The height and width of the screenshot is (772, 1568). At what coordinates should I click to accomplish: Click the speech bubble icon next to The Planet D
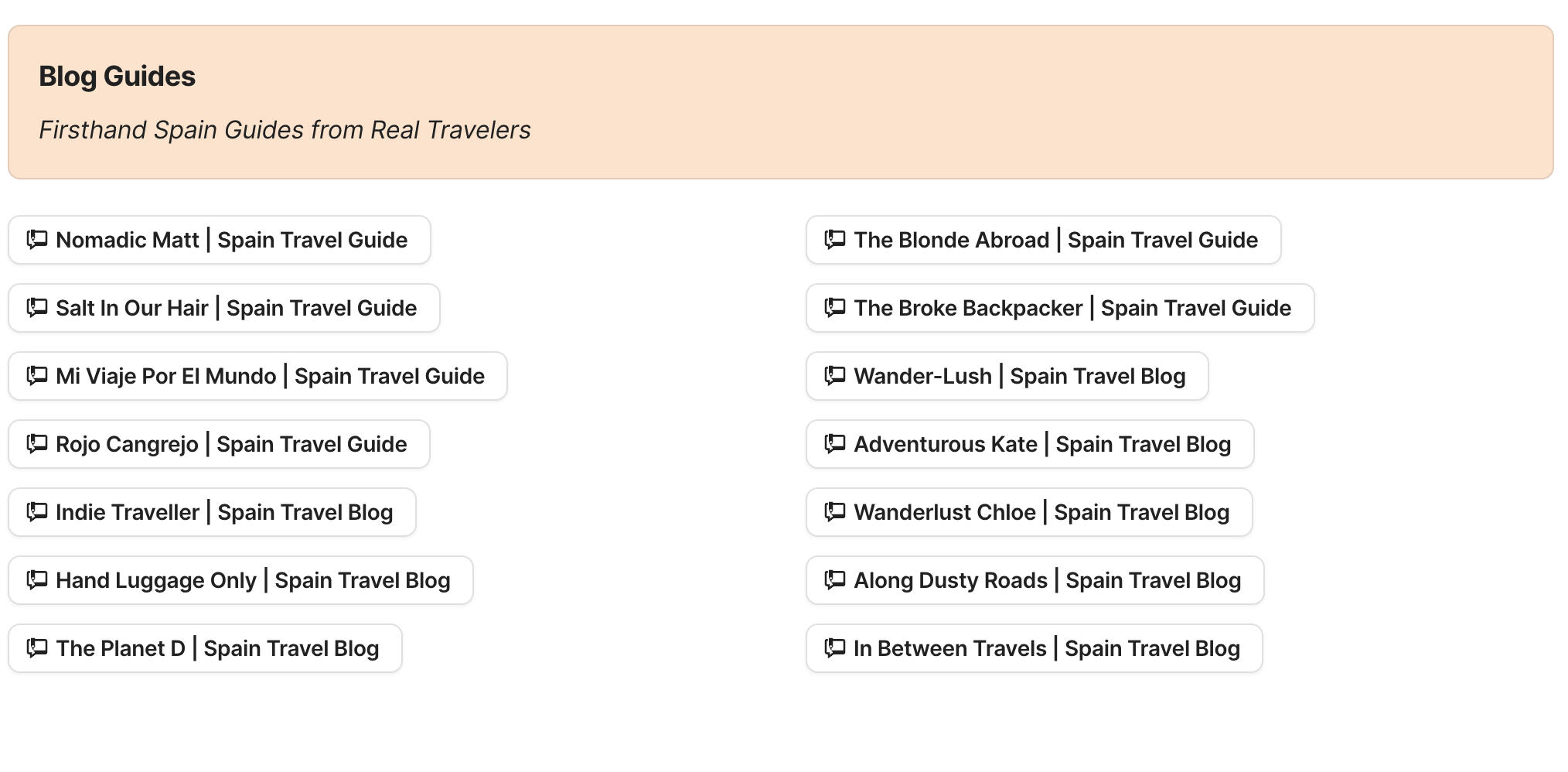coord(36,649)
